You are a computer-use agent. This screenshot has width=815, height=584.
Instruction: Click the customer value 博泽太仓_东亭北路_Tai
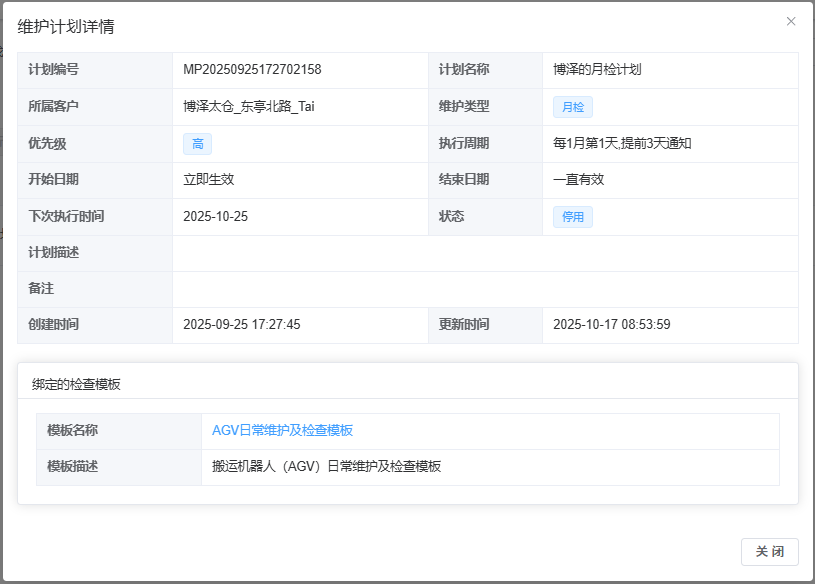(x=249, y=107)
